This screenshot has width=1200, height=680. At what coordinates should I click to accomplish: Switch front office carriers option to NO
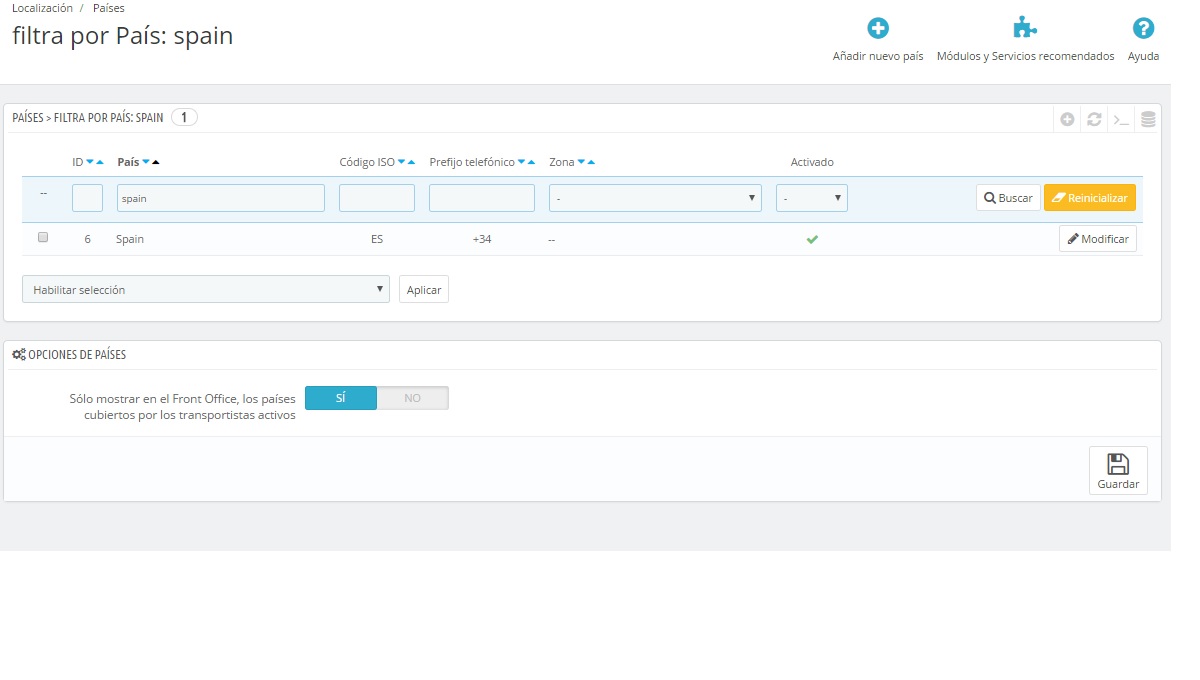coord(413,398)
